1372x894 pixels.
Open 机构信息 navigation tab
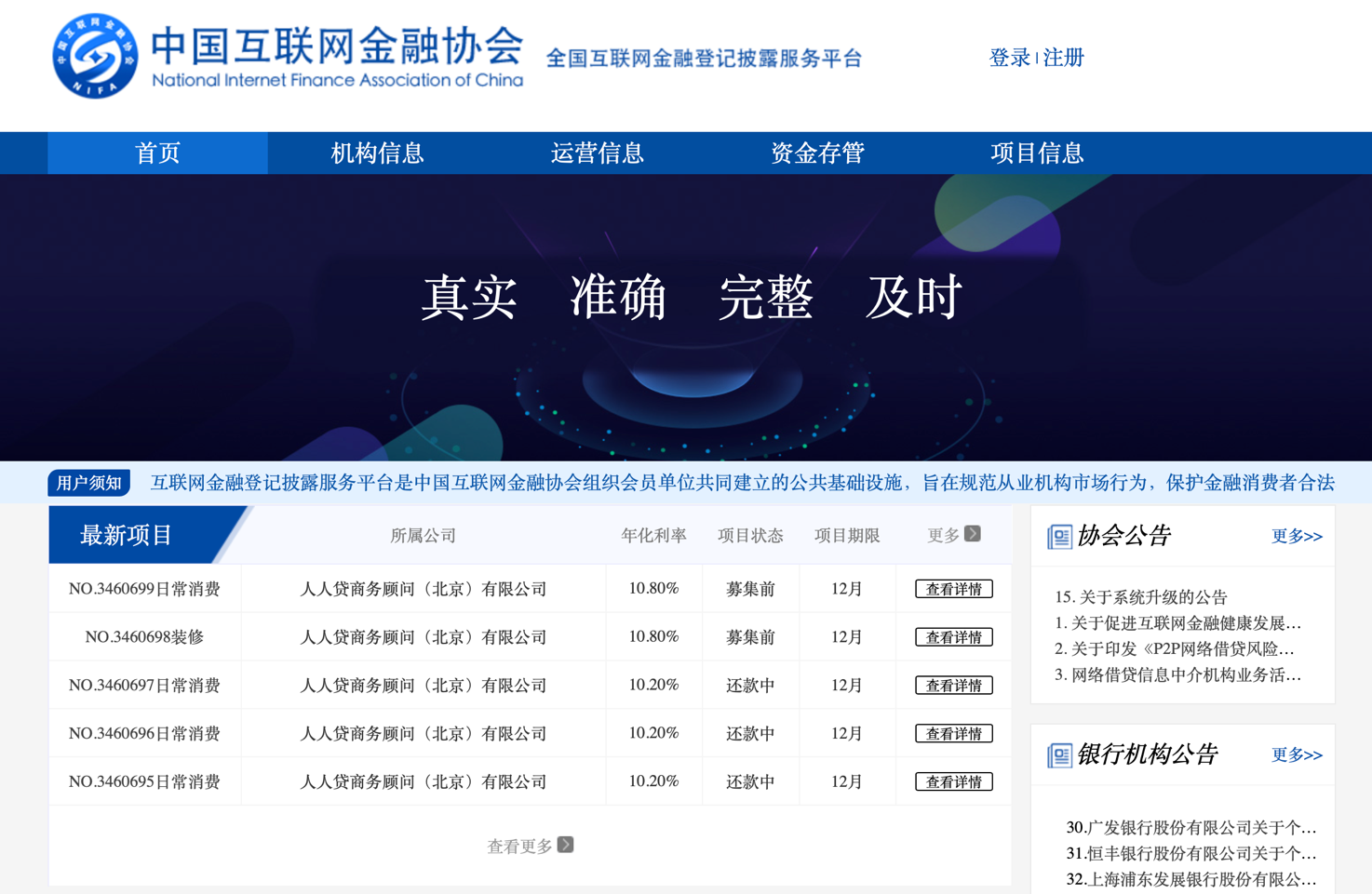pyautogui.click(x=377, y=153)
